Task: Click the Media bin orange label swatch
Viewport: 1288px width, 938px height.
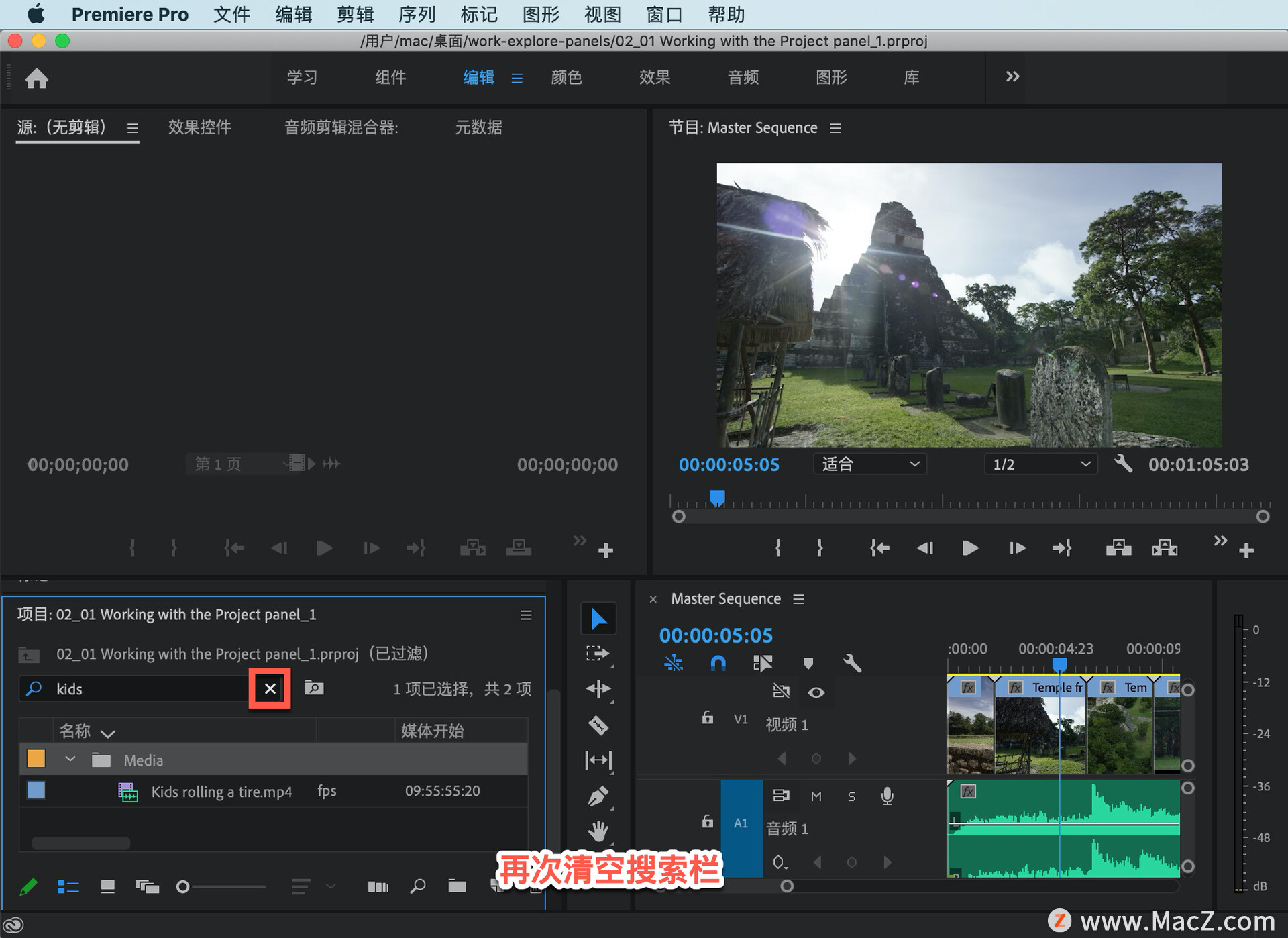Action: (36, 759)
